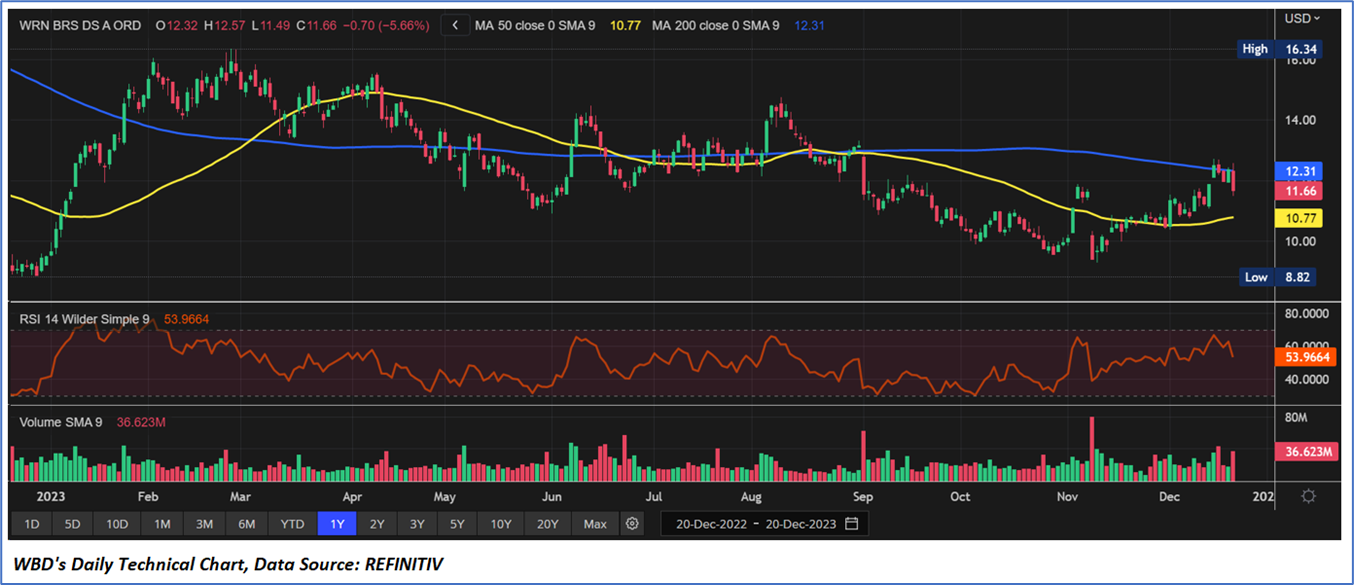
Task: Select the 3M time range
Action: [204, 524]
